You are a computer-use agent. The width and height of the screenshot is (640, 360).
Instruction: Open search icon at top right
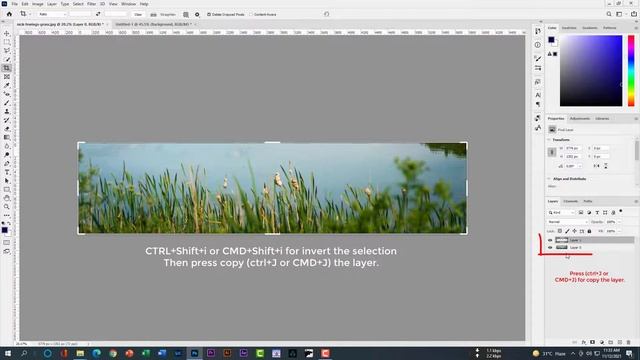click(609, 14)
